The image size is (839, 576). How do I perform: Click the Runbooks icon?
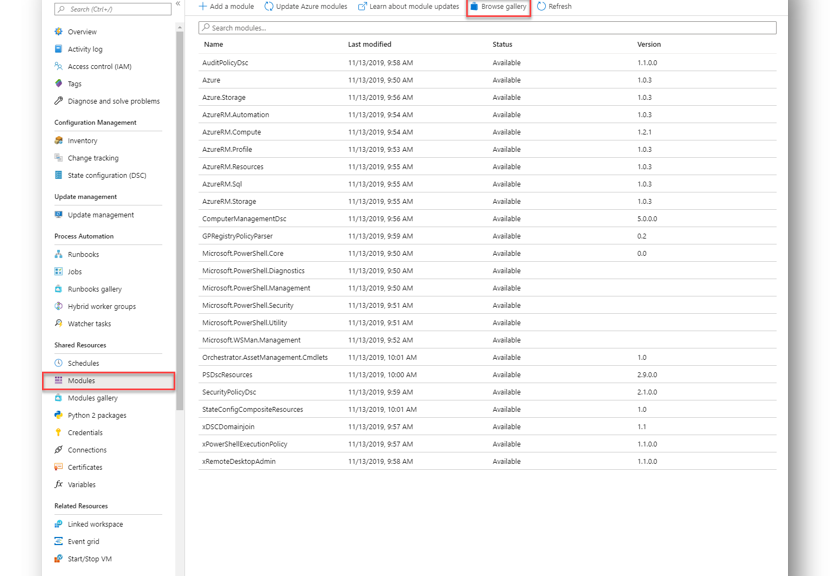pos(58,254)
